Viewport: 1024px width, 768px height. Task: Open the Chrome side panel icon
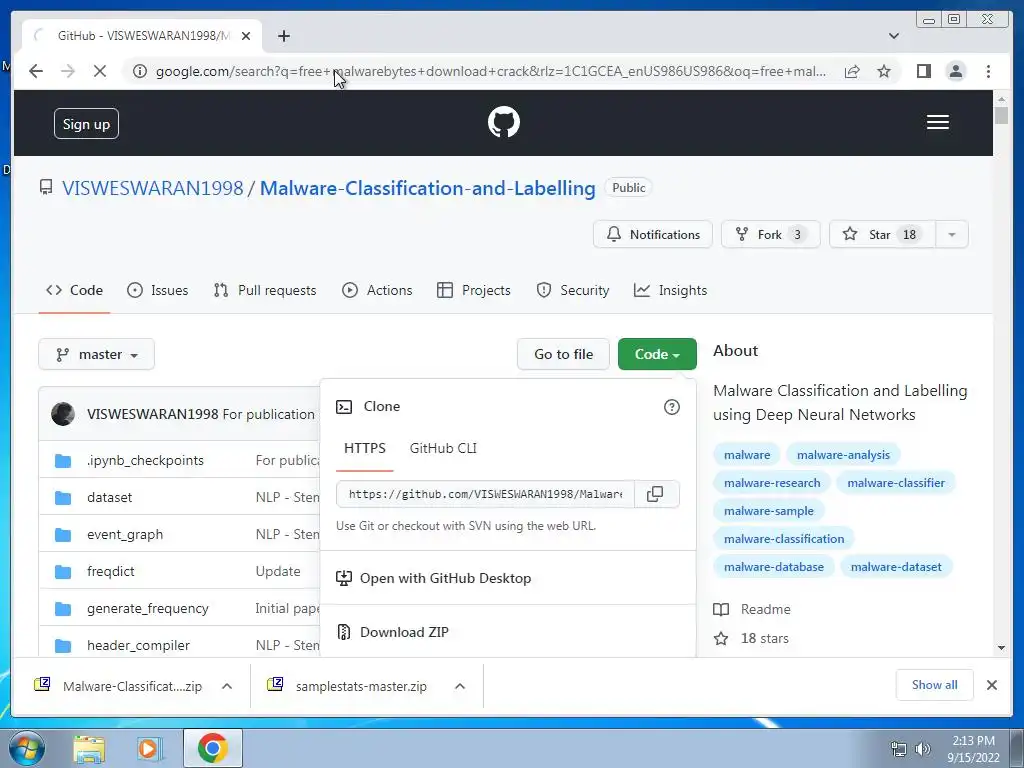pyautogui.click(x=923, y=71)
